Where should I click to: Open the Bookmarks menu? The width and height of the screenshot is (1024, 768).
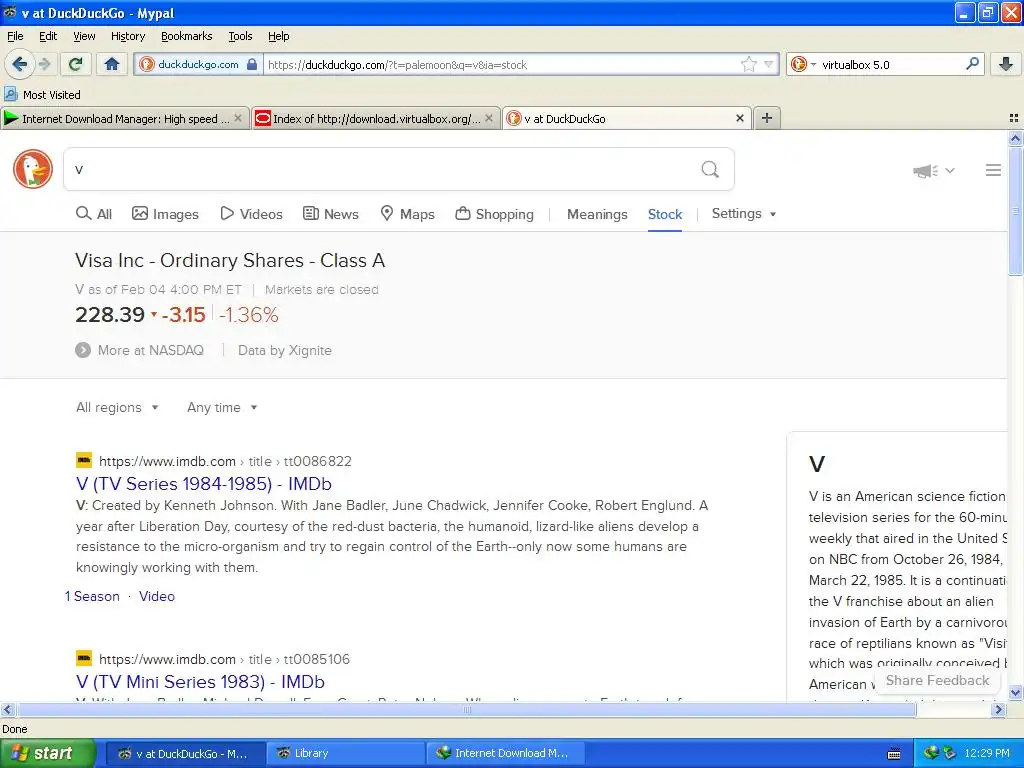(x=187, y=36)
